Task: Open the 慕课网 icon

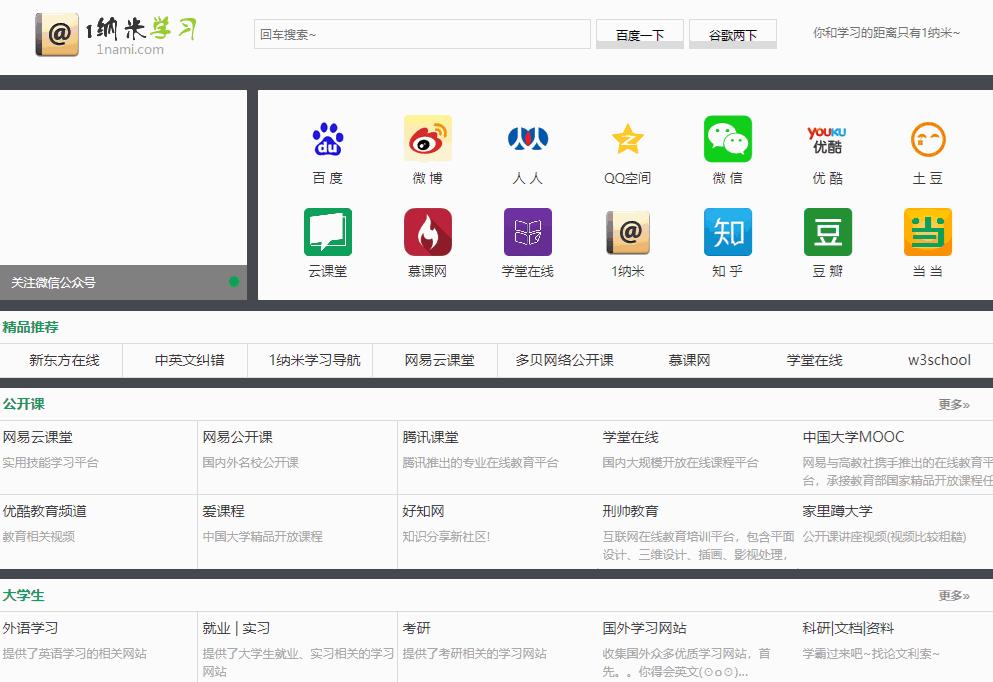Action: tap(428, 232)
